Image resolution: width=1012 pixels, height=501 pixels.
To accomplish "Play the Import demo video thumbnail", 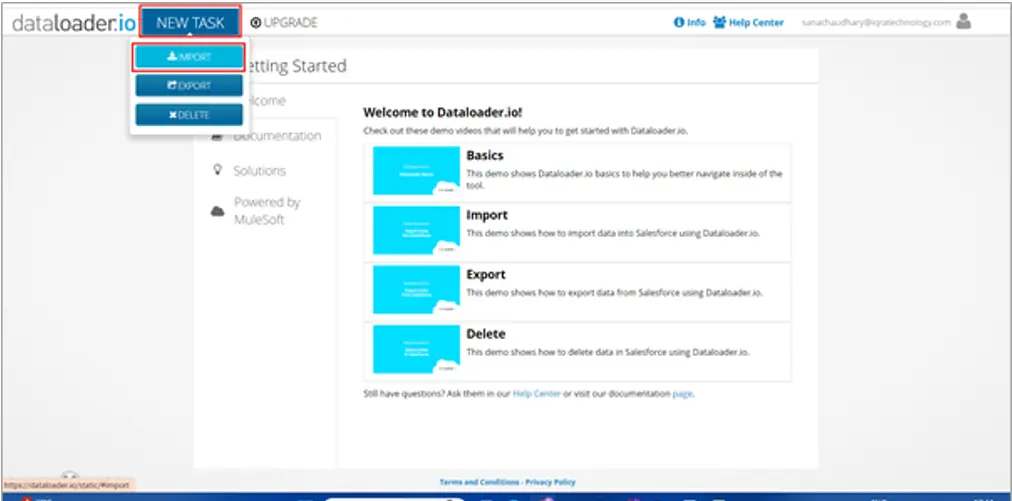I will click(x=416, y=230).
